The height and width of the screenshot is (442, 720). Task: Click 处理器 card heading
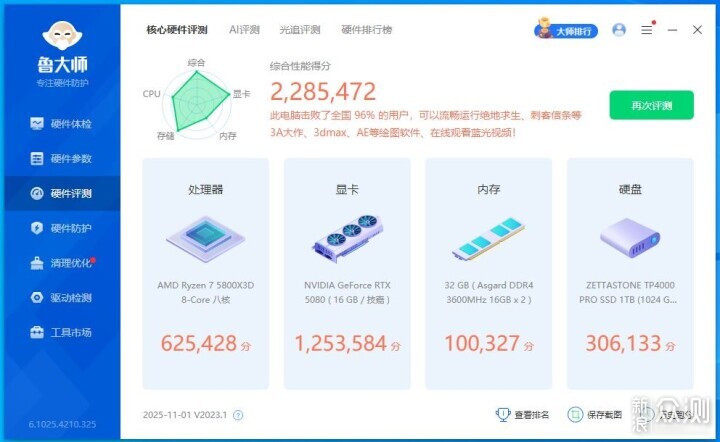point(206,189)
